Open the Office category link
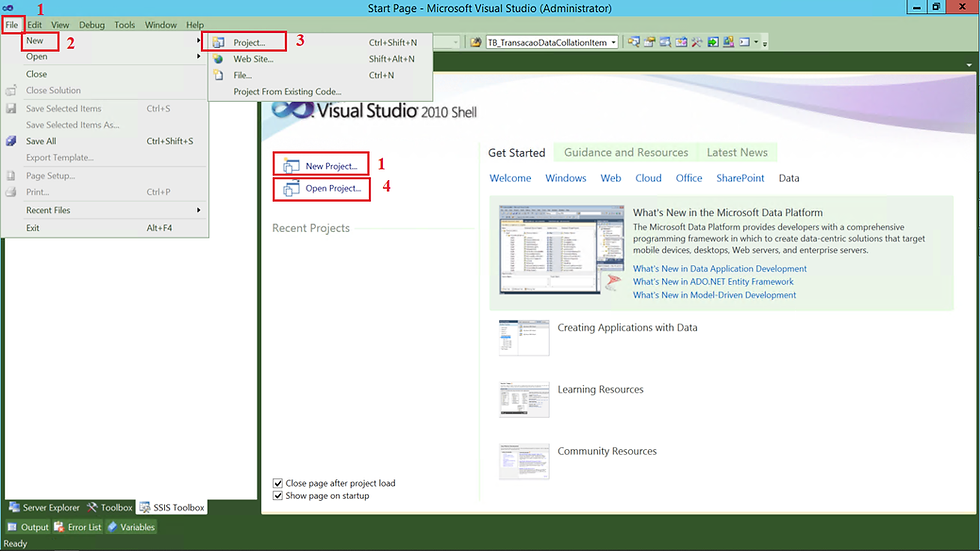Viewport: 980px width, 551px height. point(689,178)
